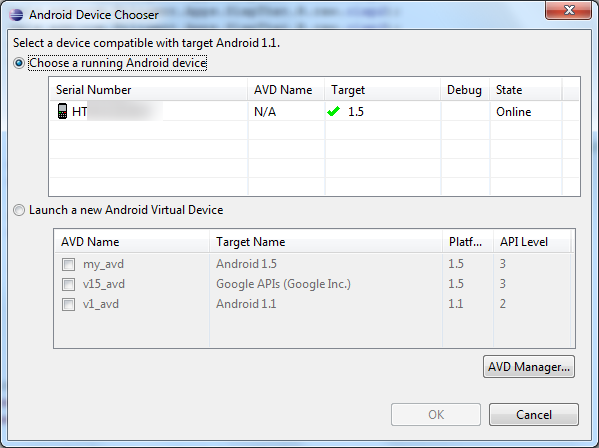
Task: Tick the v15_avd checkbox
Action: [x=68, y=284]
